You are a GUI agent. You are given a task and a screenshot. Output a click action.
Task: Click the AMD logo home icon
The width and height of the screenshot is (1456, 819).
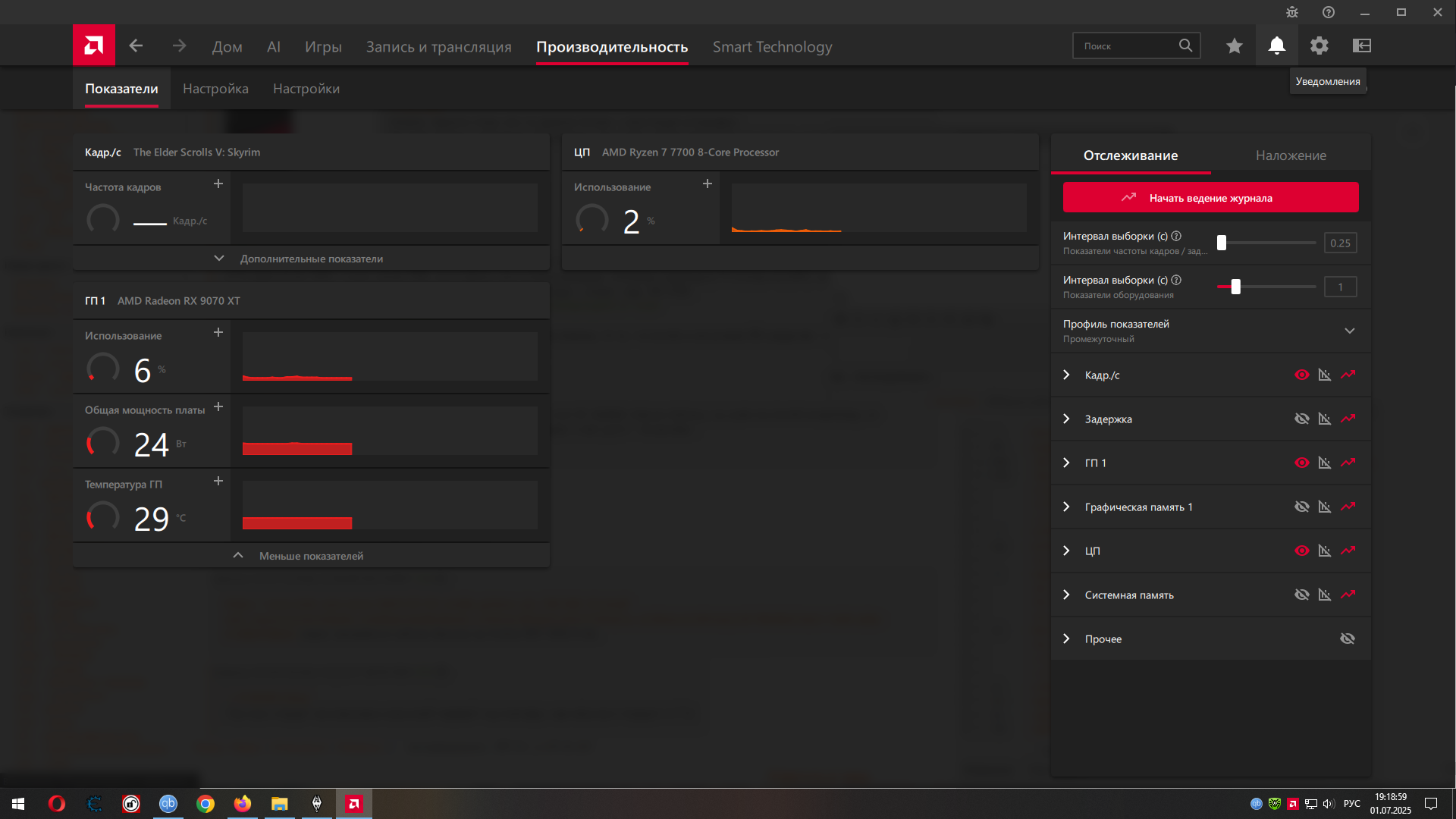point(94,45)
